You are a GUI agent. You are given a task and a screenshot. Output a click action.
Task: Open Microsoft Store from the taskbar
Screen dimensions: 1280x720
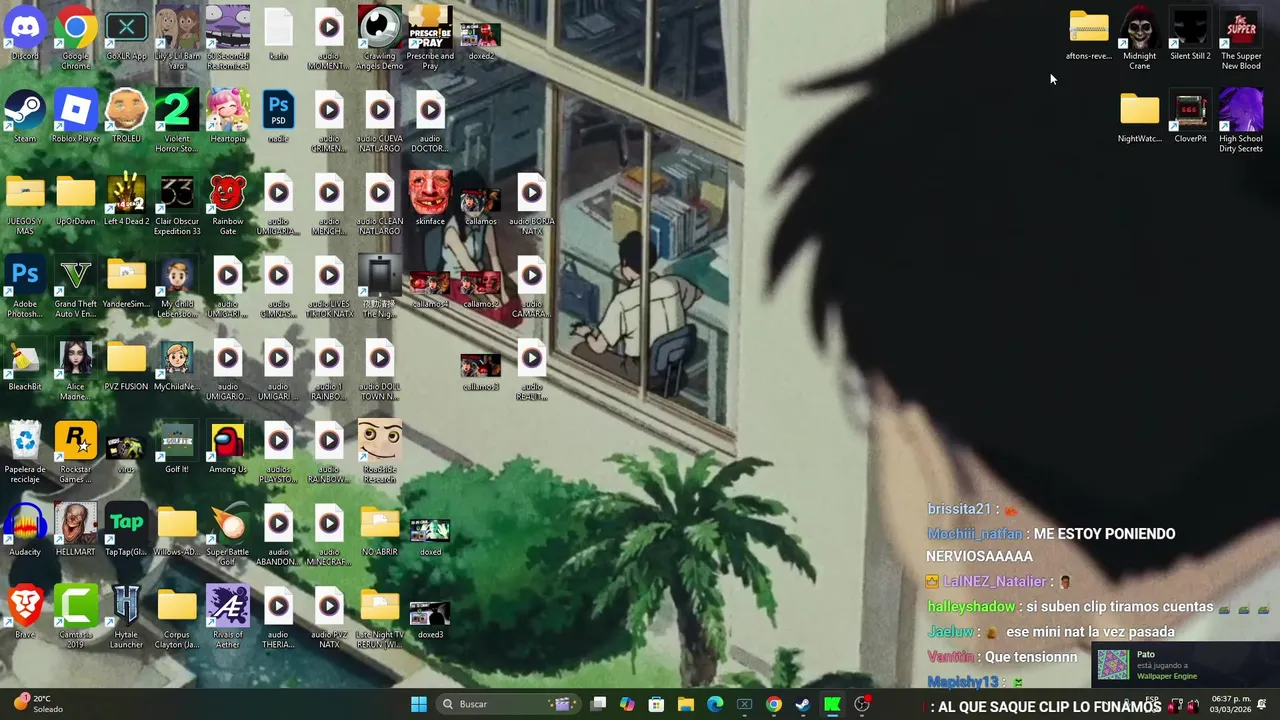click(656, 704)
